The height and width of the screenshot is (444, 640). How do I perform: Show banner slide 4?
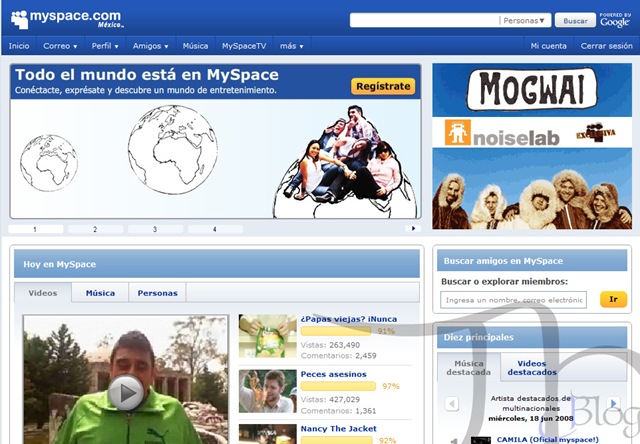pos(215,229)
